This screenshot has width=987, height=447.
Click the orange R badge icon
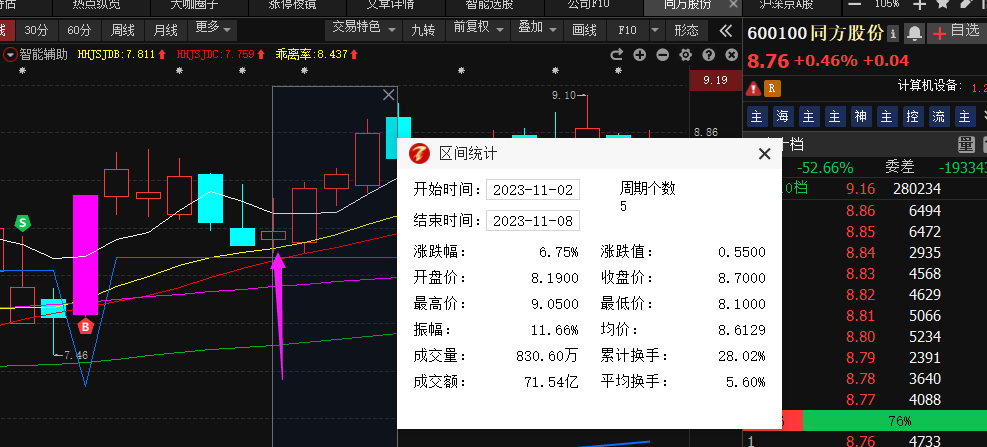(x=772, y=89)
